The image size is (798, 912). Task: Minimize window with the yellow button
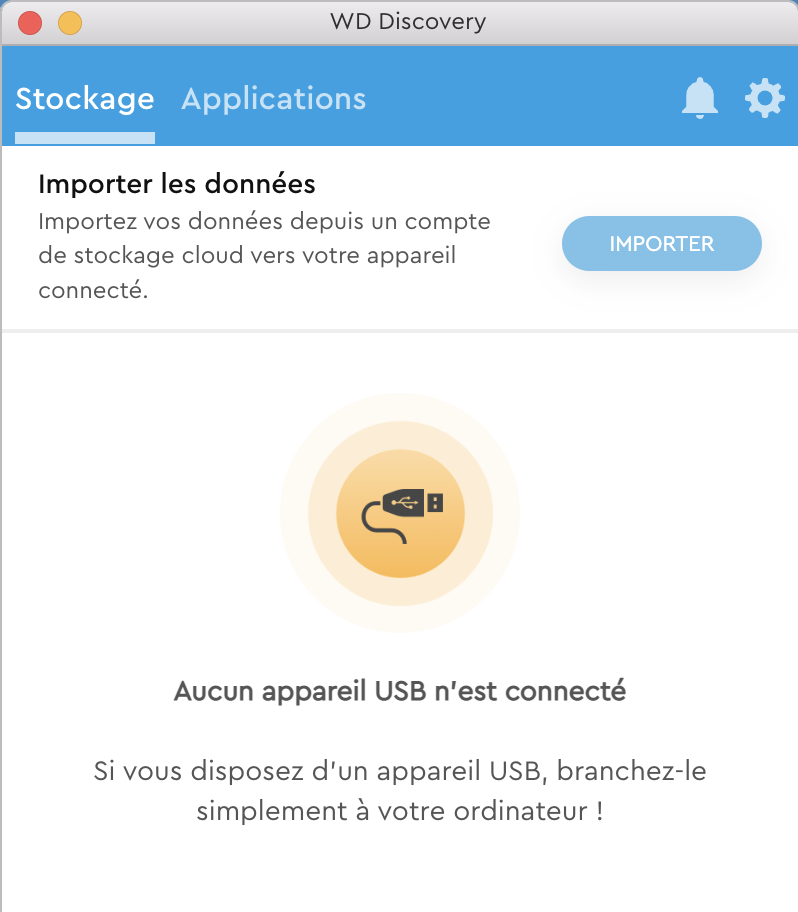coord(70,22)
